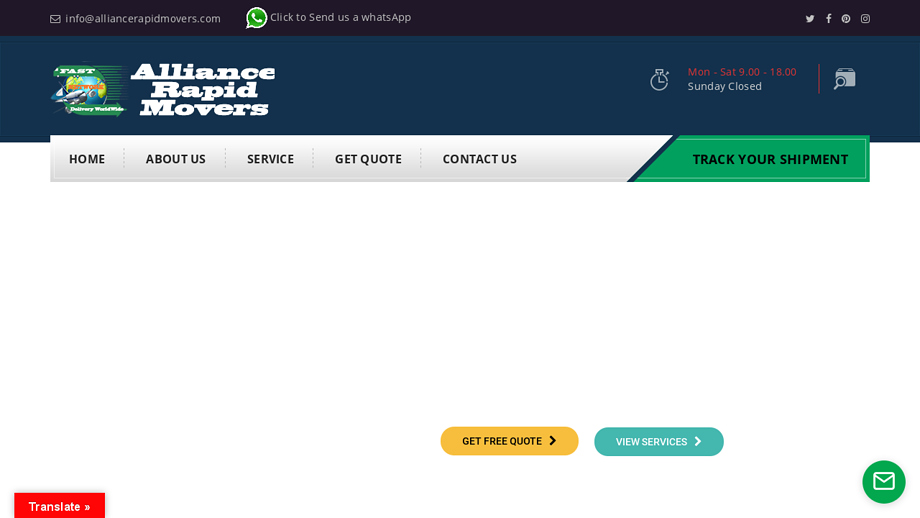Image resolution: width=920 pixels, height=518 pixels.
Task: Go to the Home menu item
Action: click(87, 159)
